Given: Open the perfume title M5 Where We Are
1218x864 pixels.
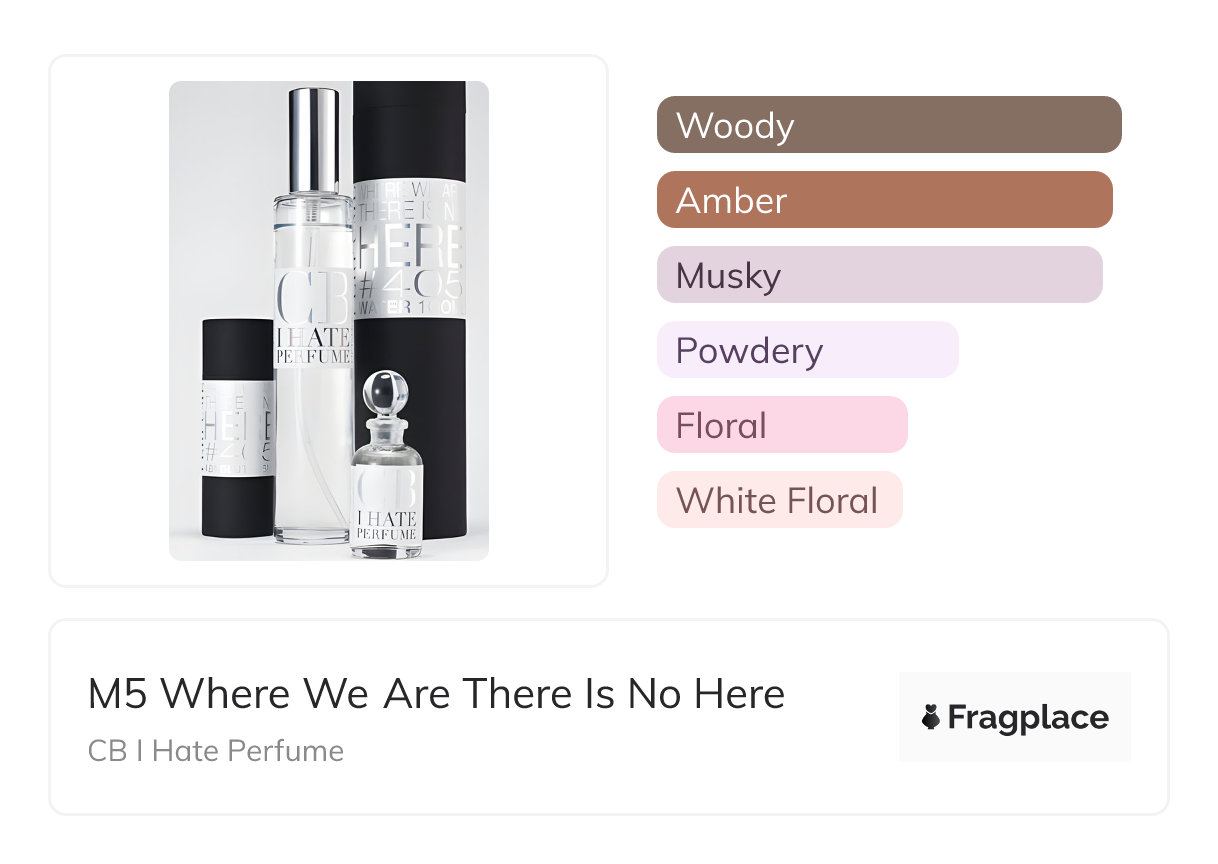Looking at the screenshot, I should (x=436, y=694).
